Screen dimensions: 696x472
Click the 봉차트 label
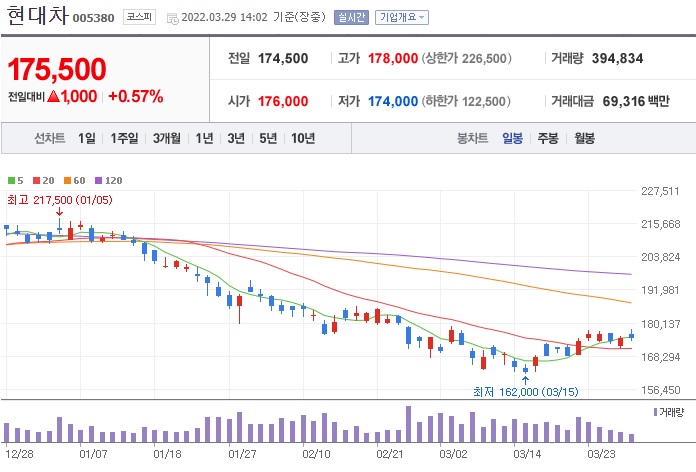coord(472,138)
